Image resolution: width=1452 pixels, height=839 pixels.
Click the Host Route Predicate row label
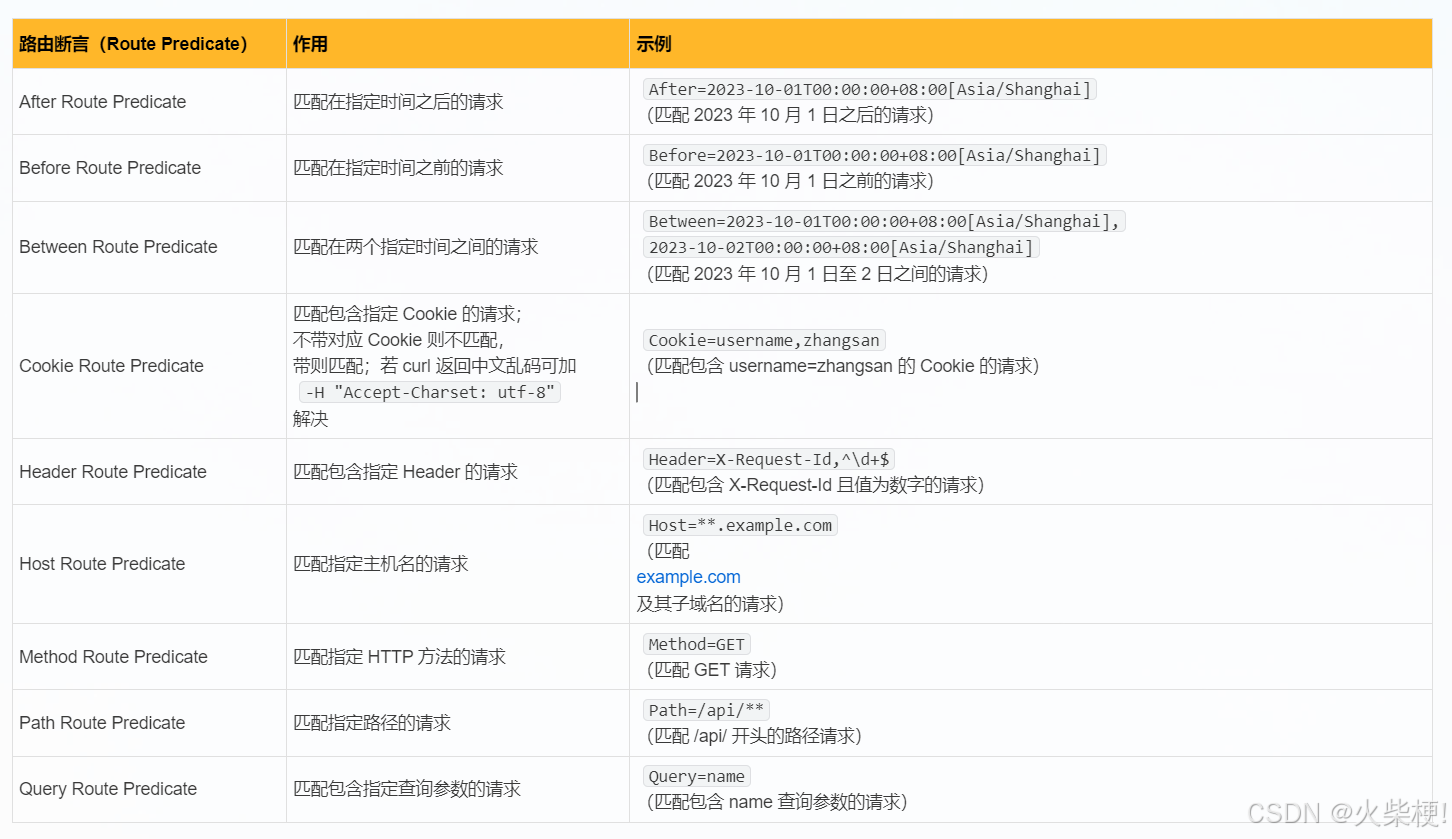coord(102,563)
